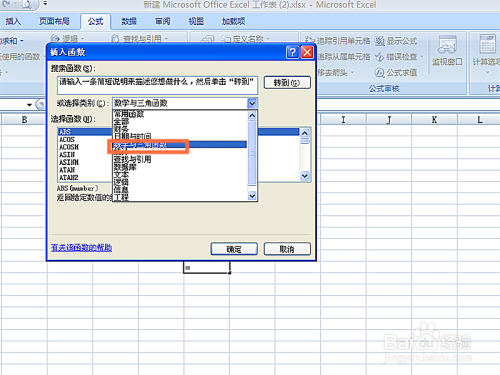Viewport: 500px width, 375px height.
Task: Select column K header
Action: click(434, 119)
